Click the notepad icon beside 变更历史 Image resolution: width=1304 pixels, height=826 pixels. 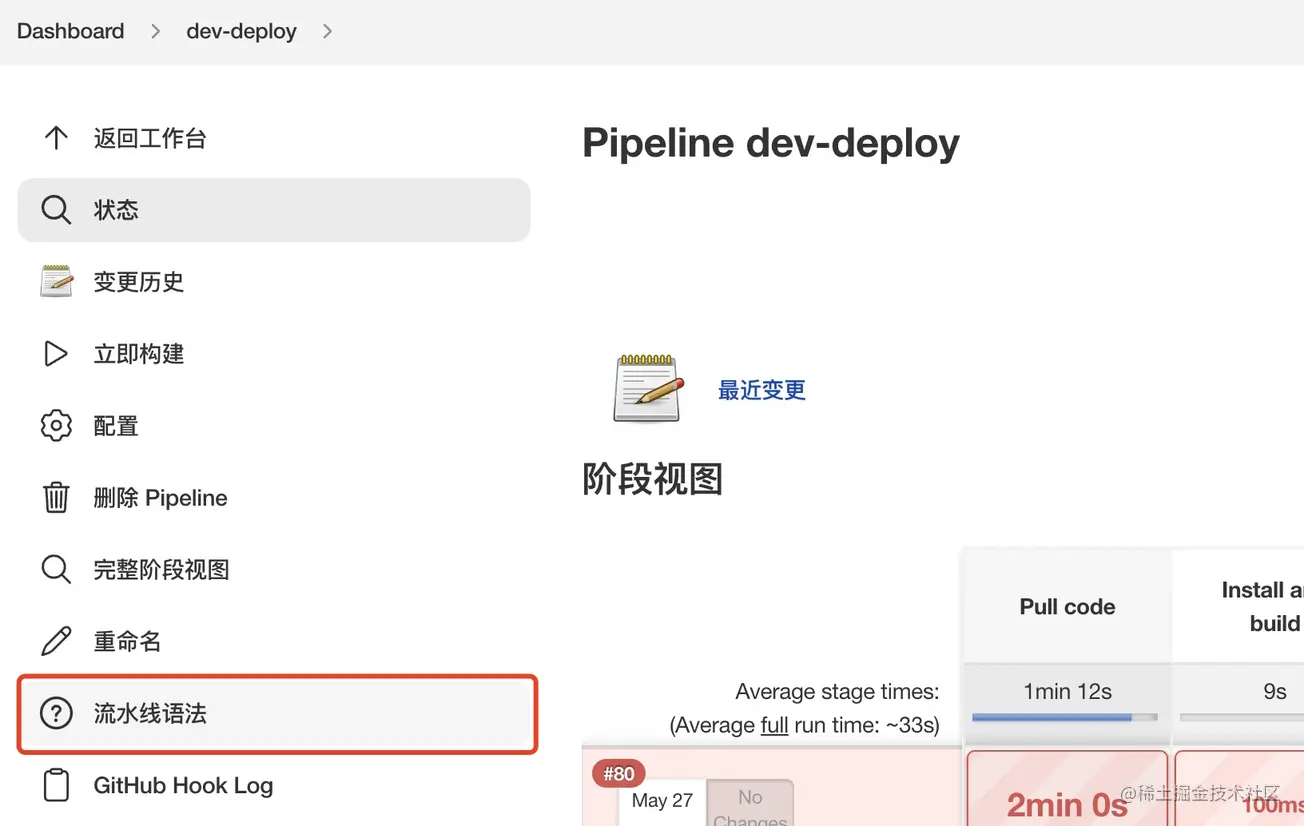tap(56, 282)
